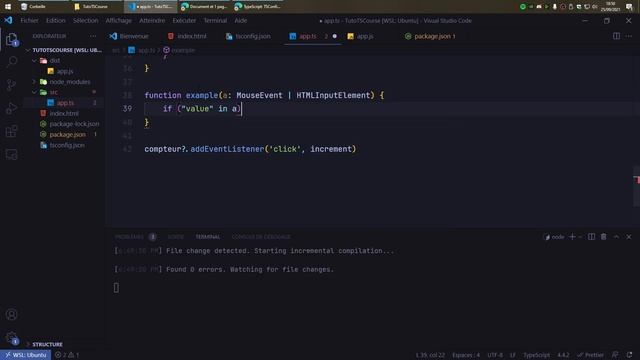Split the editor to the right
The image size is (640, 360).
[x=616, y=36]
